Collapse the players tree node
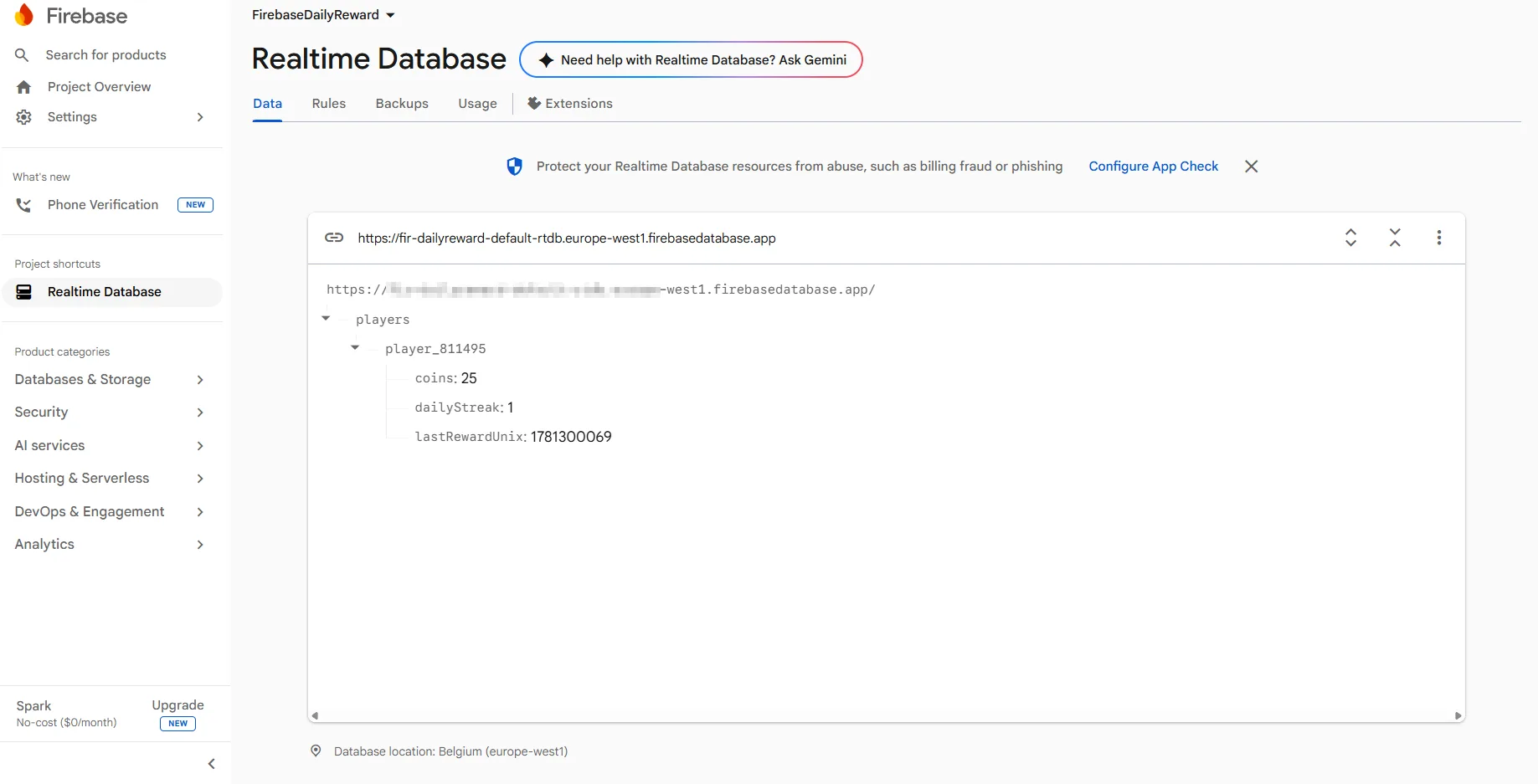The image size is (1538, 784). click(326, 319)
